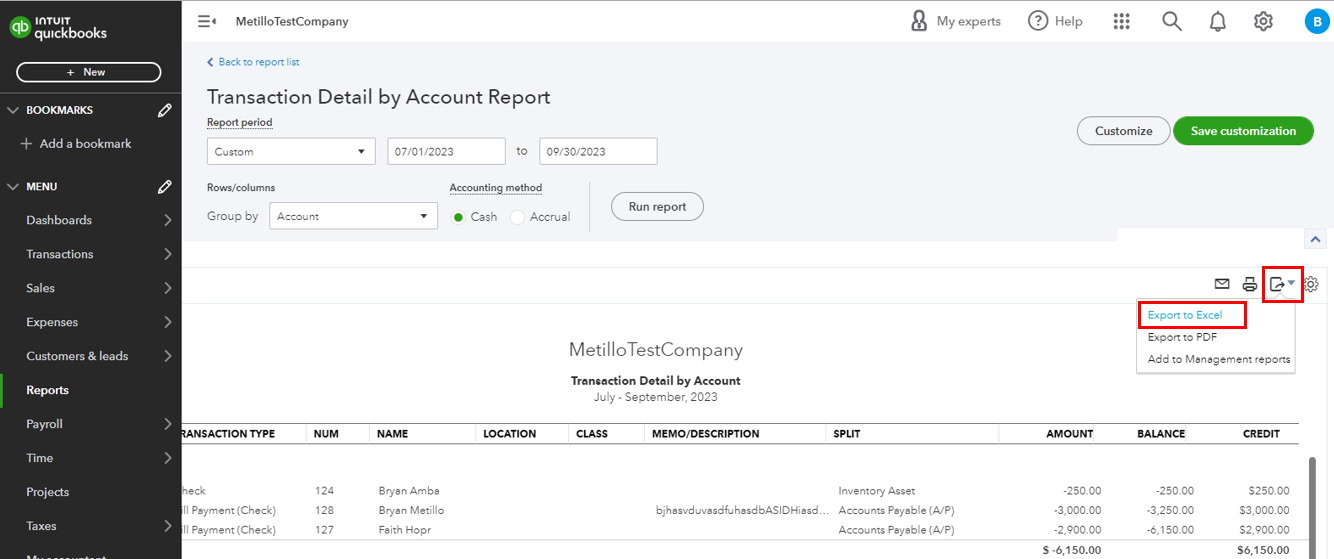Open the Report period Custom dropdown
Viewport: 1334px width, 559px height.
point(291,152)
